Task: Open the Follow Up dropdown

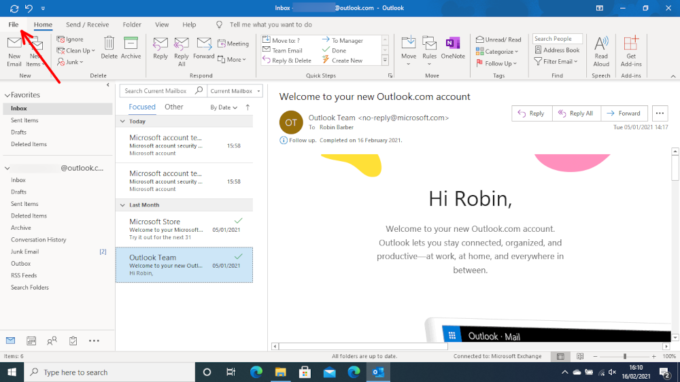Action: click(x=497, y=63)
